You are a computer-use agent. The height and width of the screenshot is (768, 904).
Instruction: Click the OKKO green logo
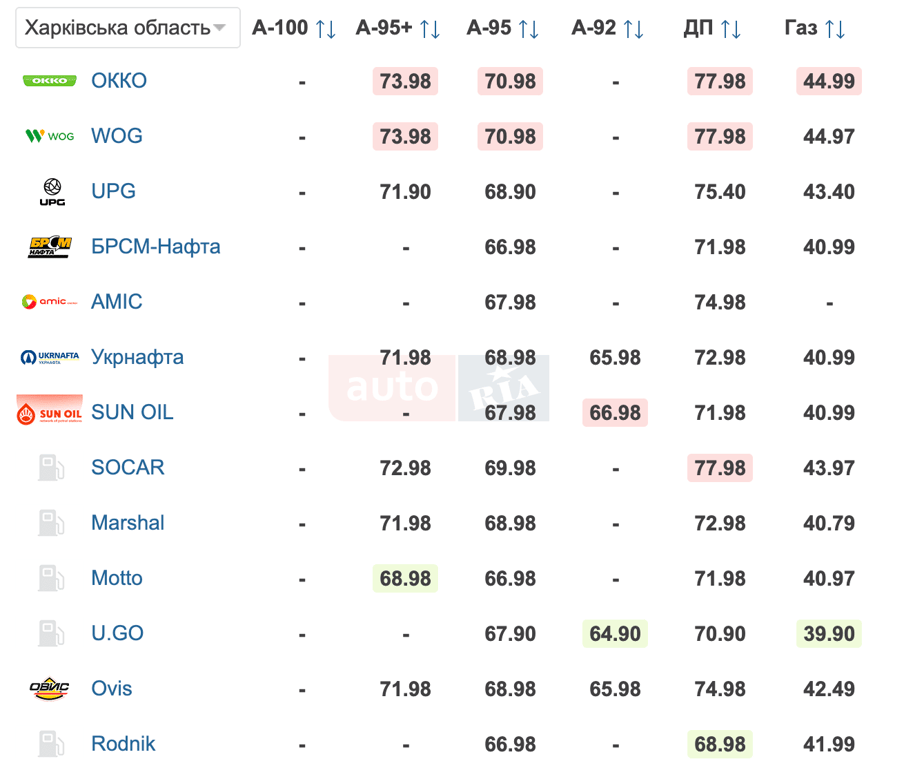(50, 81)
